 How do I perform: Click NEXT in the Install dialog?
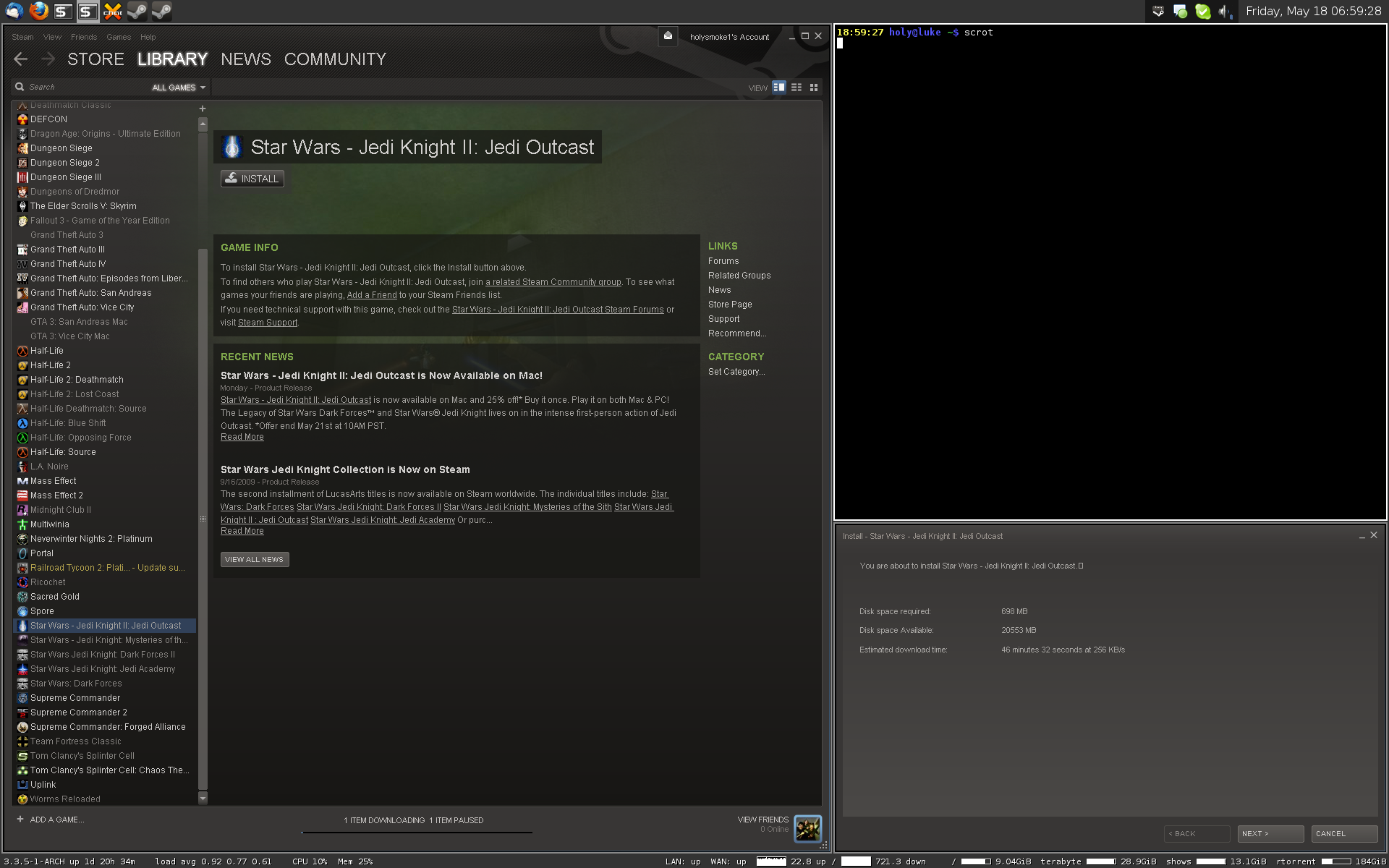click(x=1270, y=834)
